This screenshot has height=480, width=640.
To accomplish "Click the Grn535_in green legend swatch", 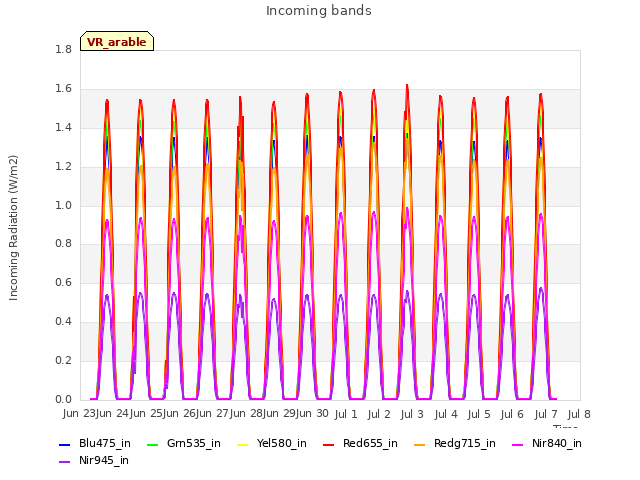I will coord(152,444).
